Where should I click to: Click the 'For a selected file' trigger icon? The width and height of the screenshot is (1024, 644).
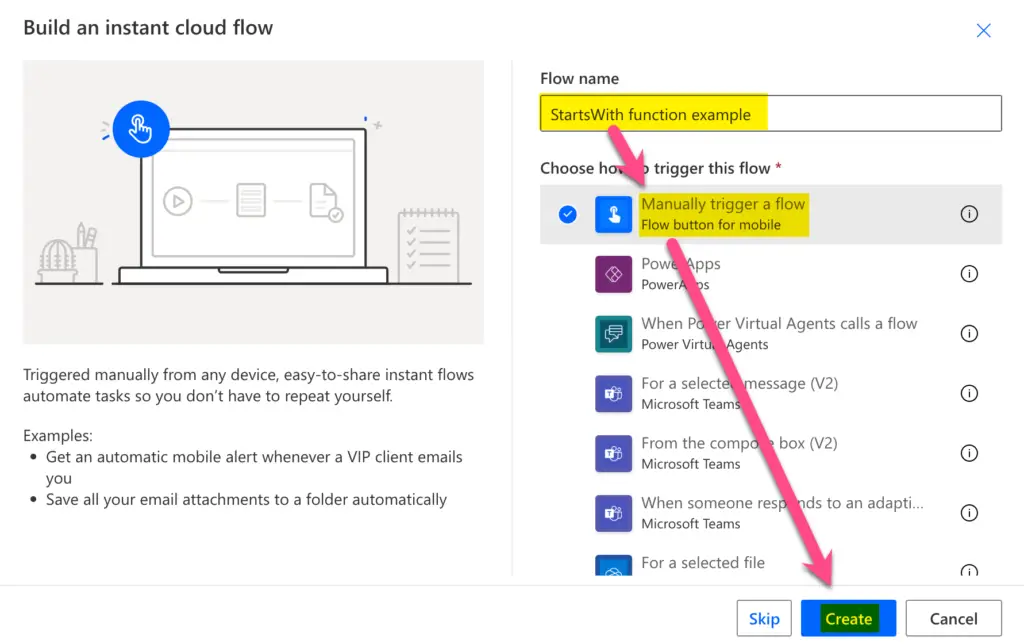point(613,570)
